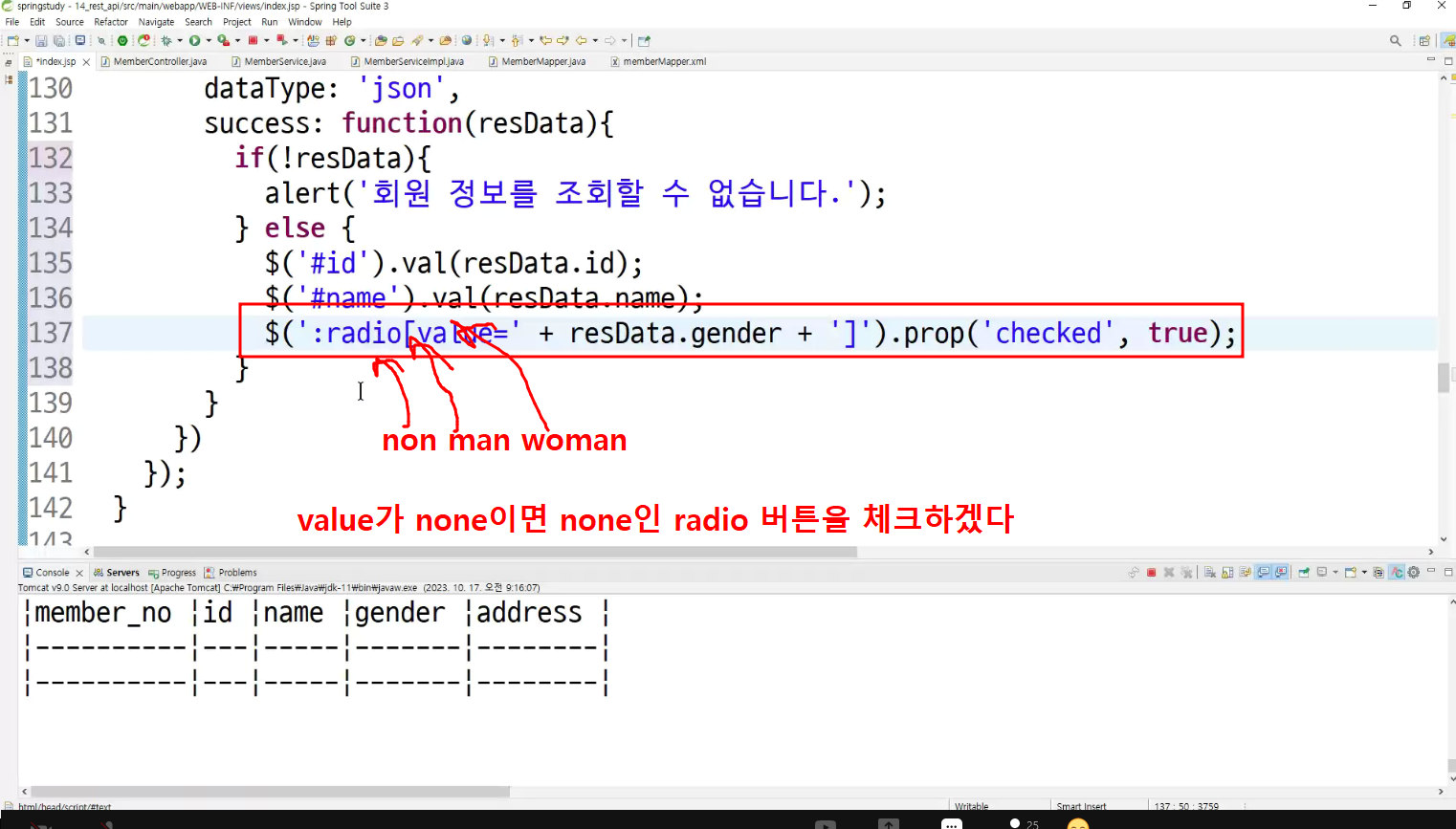This screenshot has height=829, width=1456.
Task: Toggle the ANSI console color icon
Action: [1397, 572]
